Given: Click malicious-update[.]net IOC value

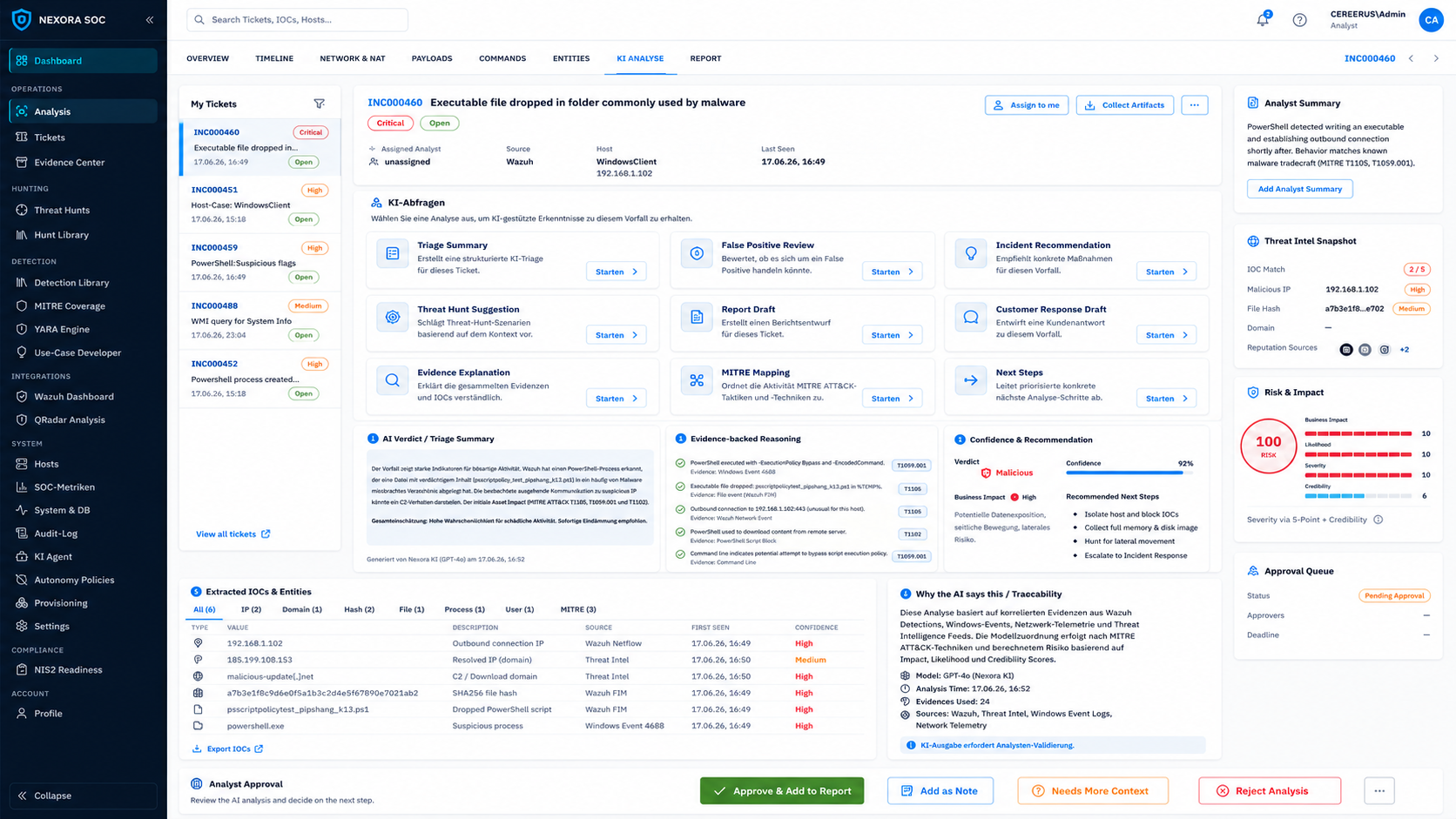Looking at the screenshot, I should tap(270, 676).
